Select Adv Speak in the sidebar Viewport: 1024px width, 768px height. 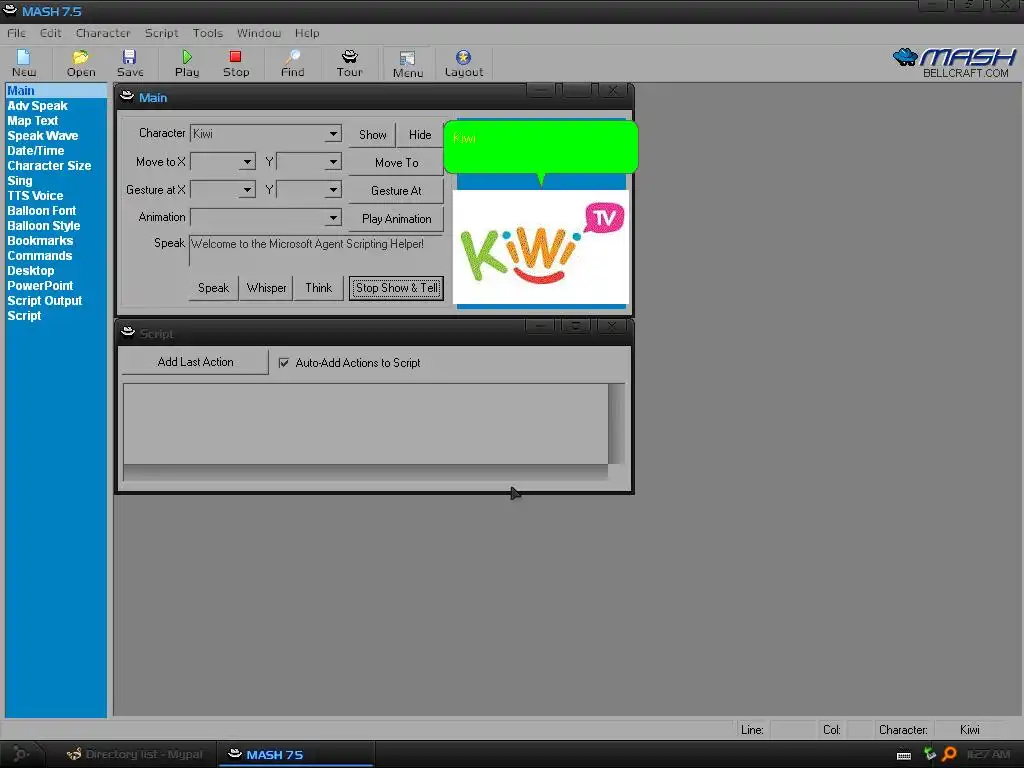pyautogui.click(x=37, y=106)
